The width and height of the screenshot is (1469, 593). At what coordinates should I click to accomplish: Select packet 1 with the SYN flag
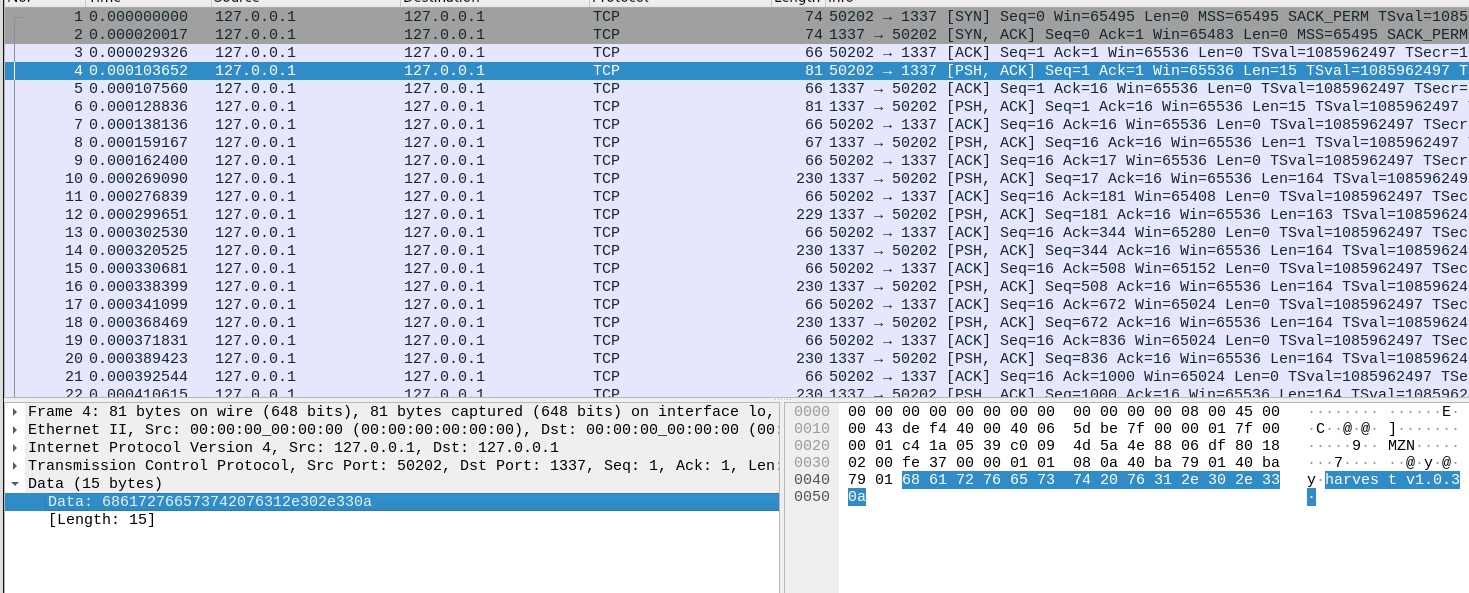[x=400, y=17]
